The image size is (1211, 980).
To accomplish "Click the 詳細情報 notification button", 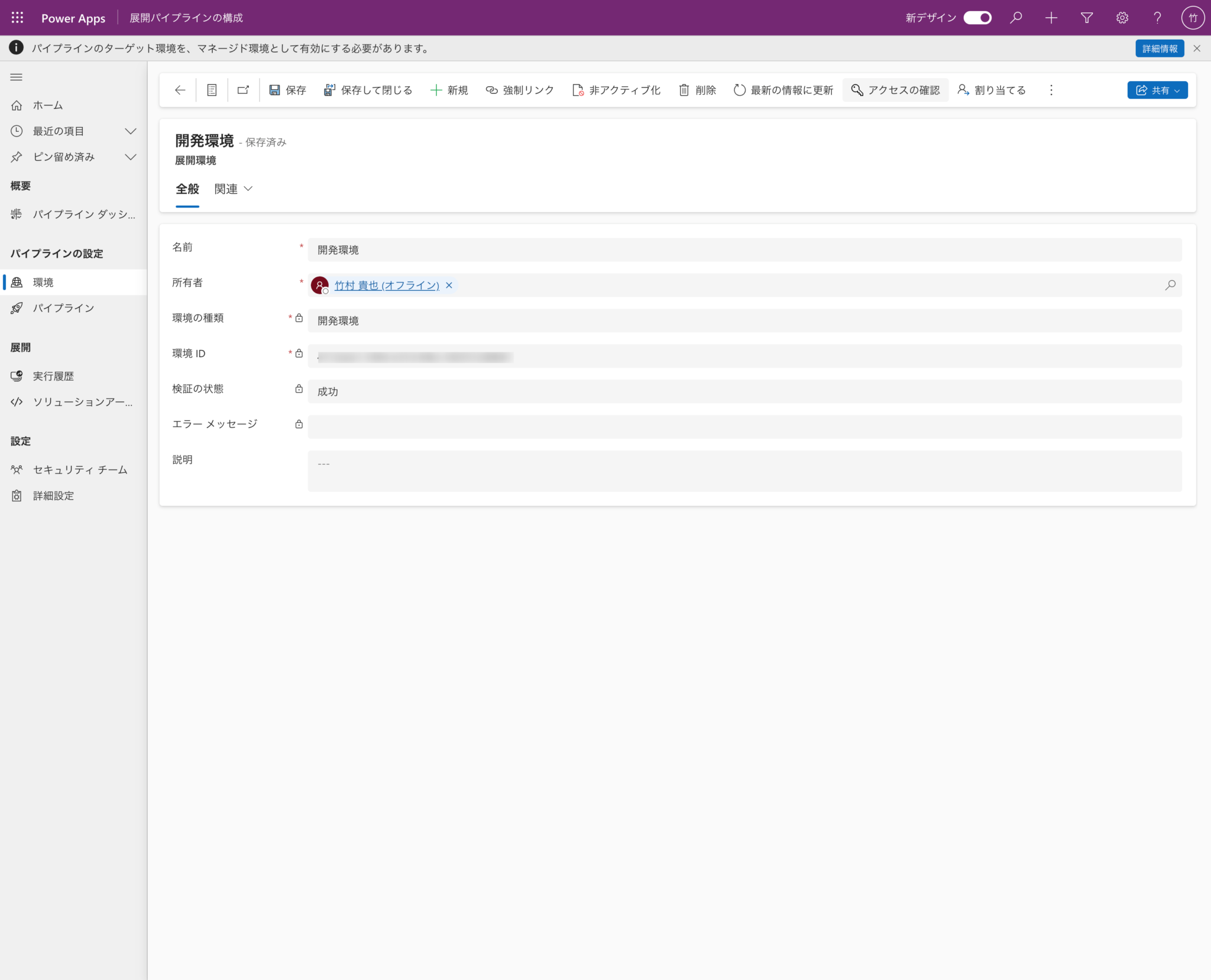I will coord(1159,48).
